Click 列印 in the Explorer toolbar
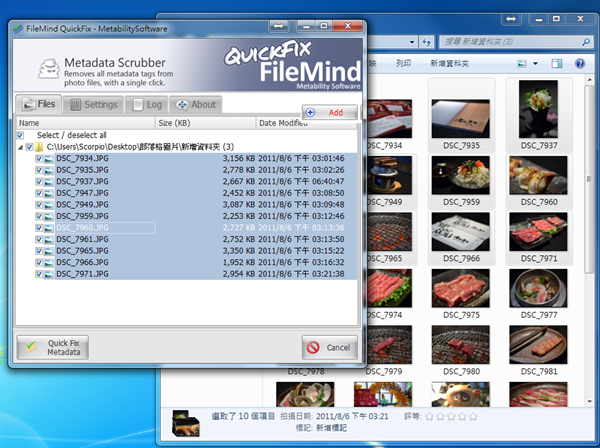The height and width of the screenshot is (448, 600). [403, 64]
